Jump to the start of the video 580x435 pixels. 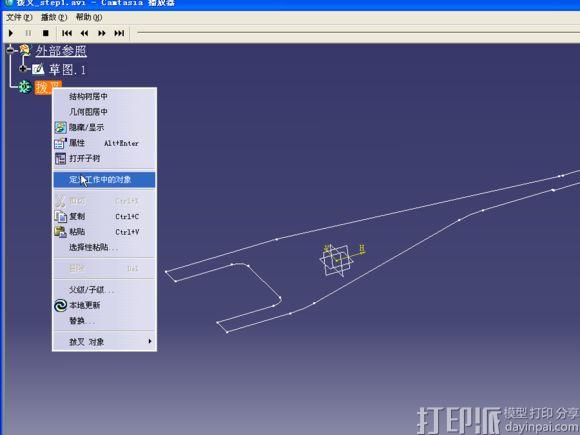(x=67, y=33)
